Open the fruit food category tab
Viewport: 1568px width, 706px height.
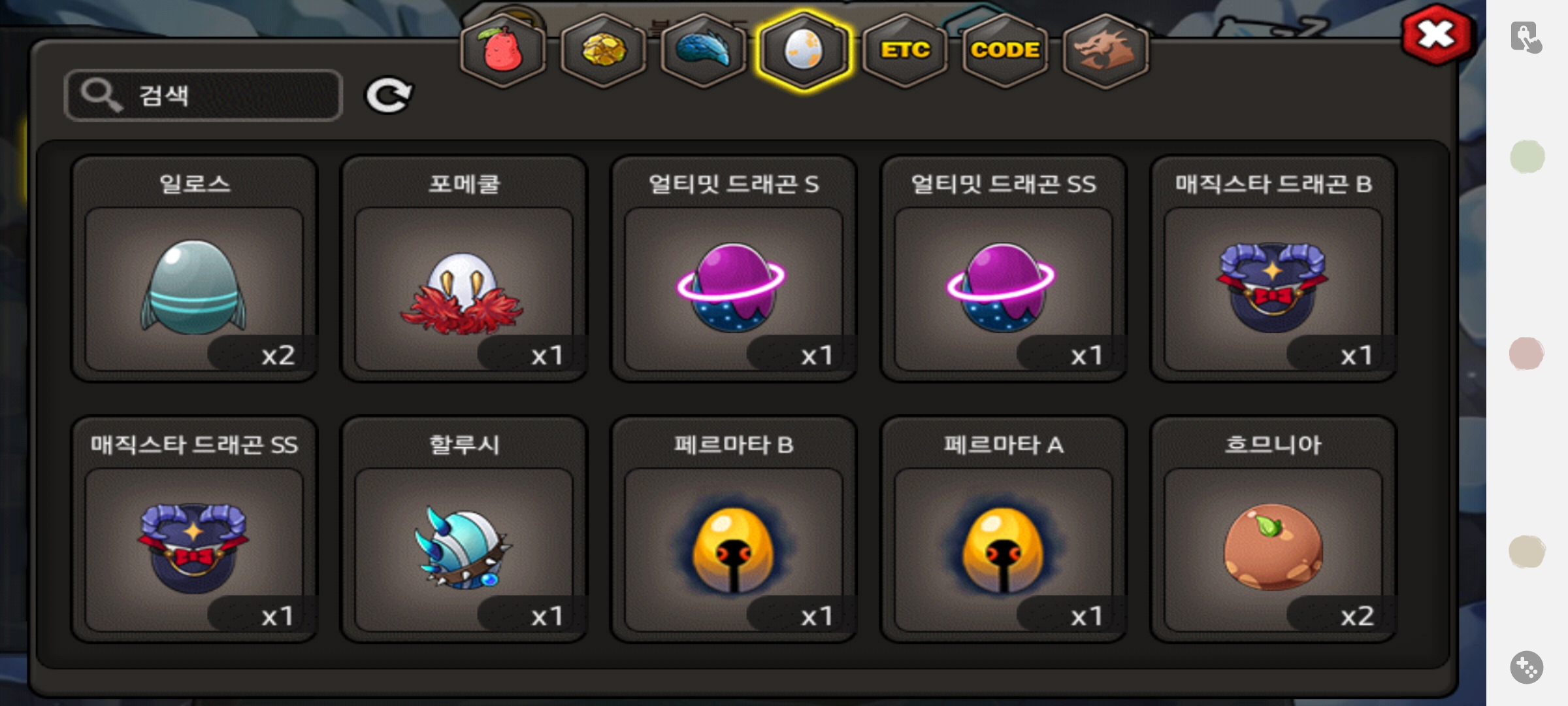(502, 50)
